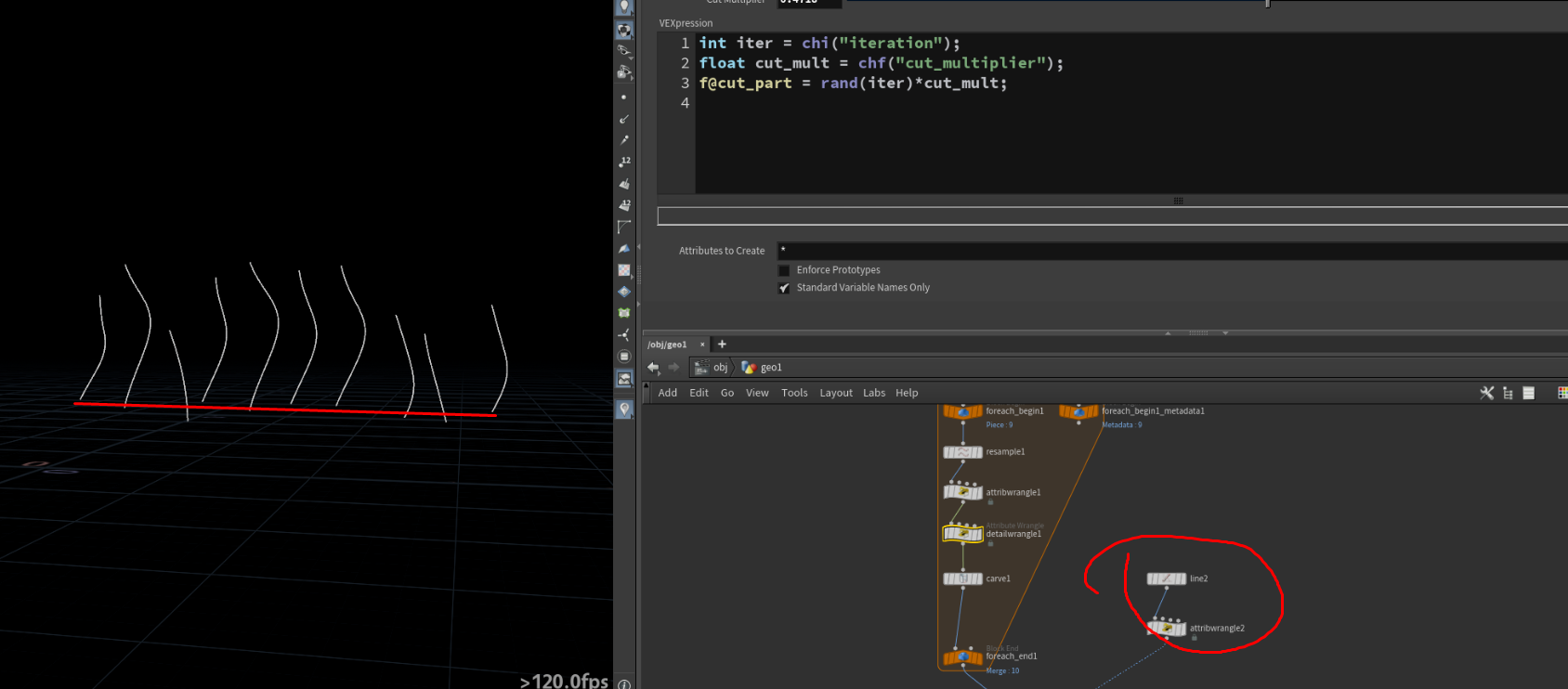
Task: Close the /obj/geo1 tab
Action: [702, 344]
